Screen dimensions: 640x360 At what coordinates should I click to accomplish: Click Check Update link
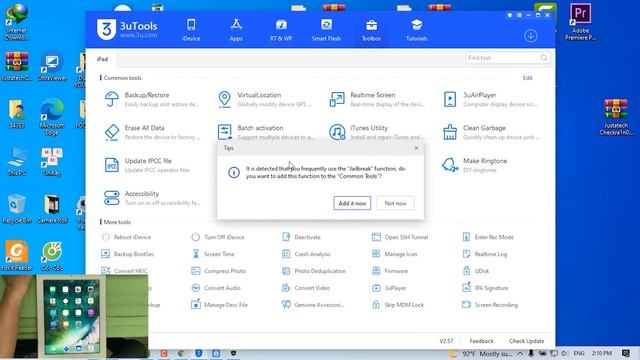526,341
